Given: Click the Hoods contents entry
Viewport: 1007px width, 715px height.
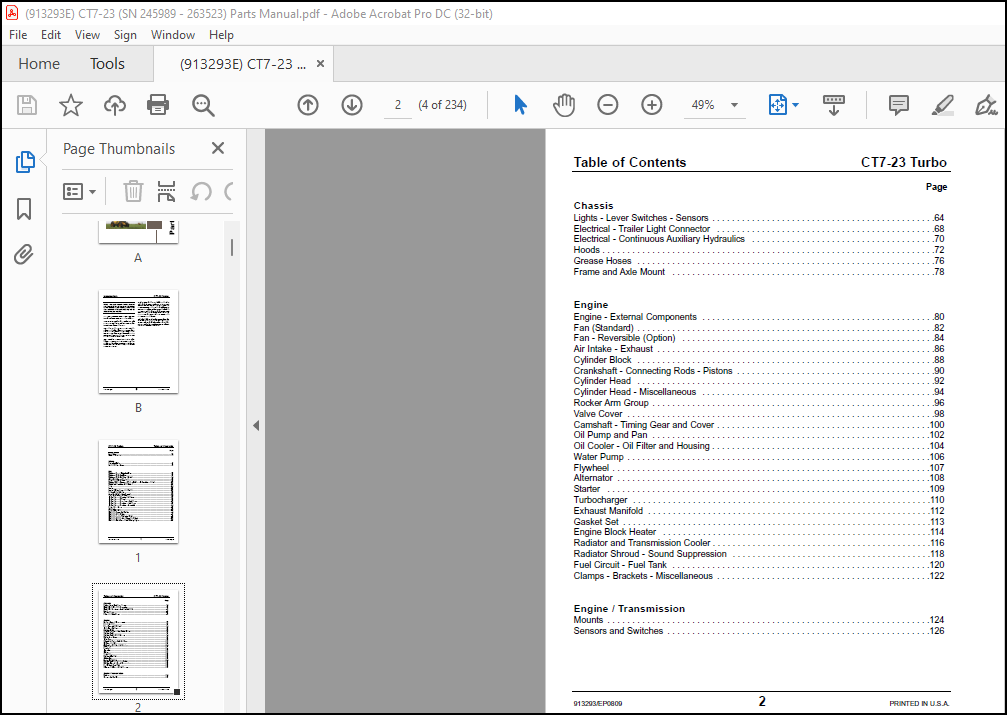Looking at the screenshot, I should pyautogui.click(x=758, y=250).
